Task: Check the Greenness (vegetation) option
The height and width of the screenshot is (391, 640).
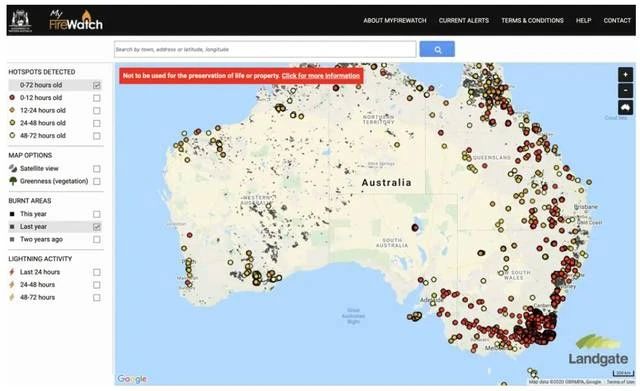Action: pos(97,181)
